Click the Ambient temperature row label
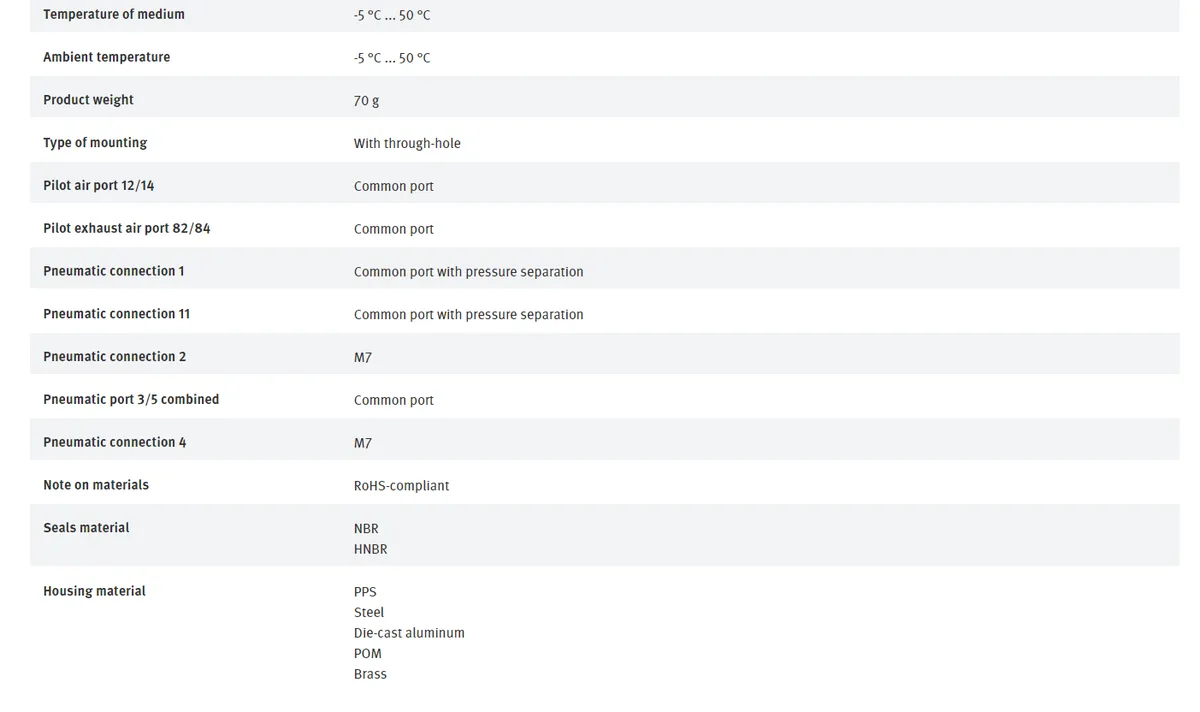 [x=106, y=57]
